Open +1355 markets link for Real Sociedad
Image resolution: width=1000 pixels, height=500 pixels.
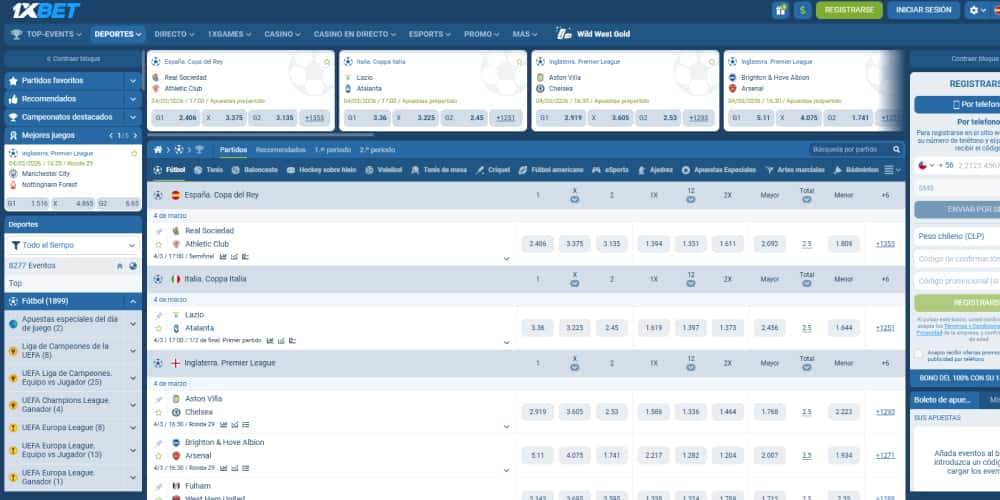click(885, 244)
